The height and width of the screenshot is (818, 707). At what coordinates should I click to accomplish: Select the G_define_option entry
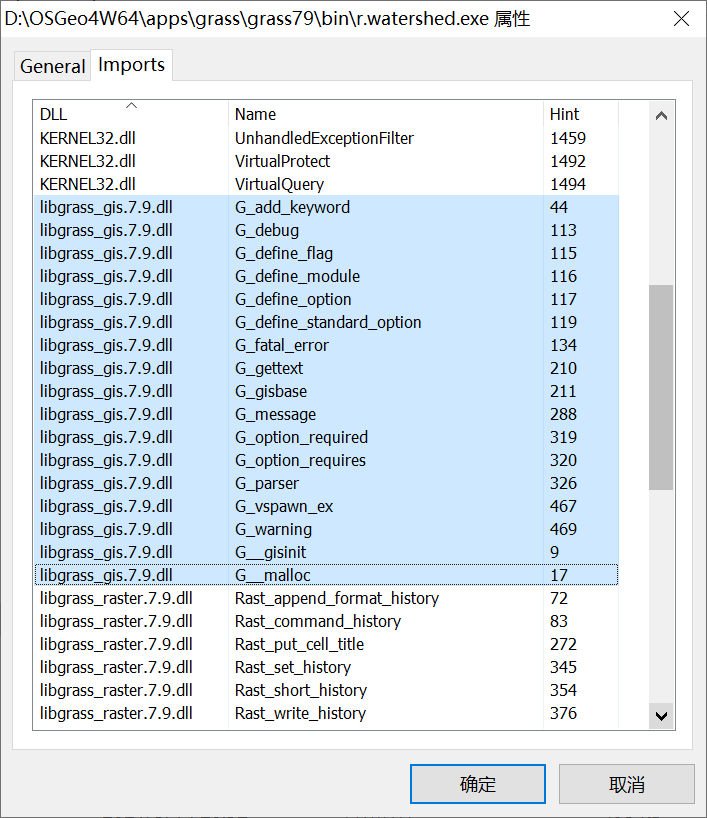click(x=326, y=299)
